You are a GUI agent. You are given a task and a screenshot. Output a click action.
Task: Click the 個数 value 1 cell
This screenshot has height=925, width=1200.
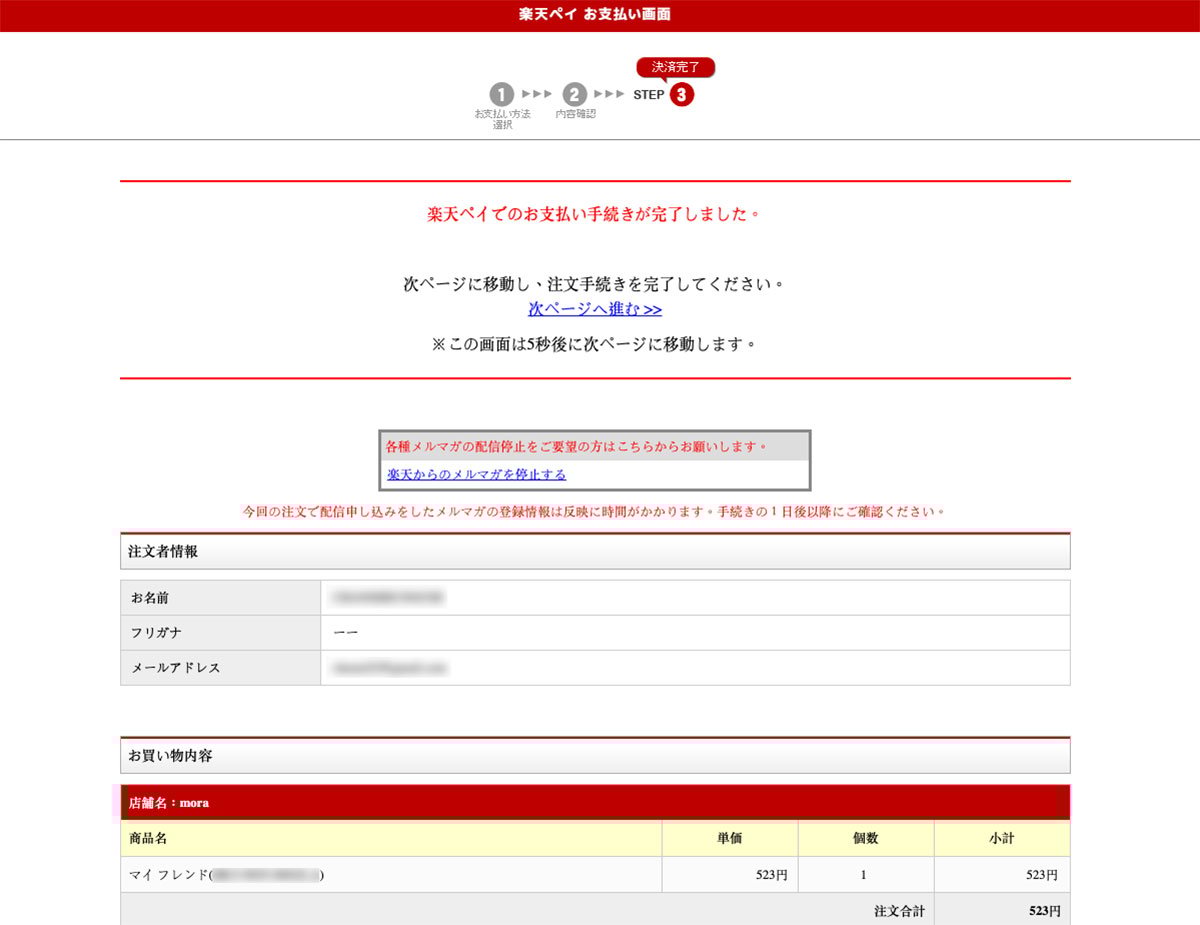pos(866,874)
